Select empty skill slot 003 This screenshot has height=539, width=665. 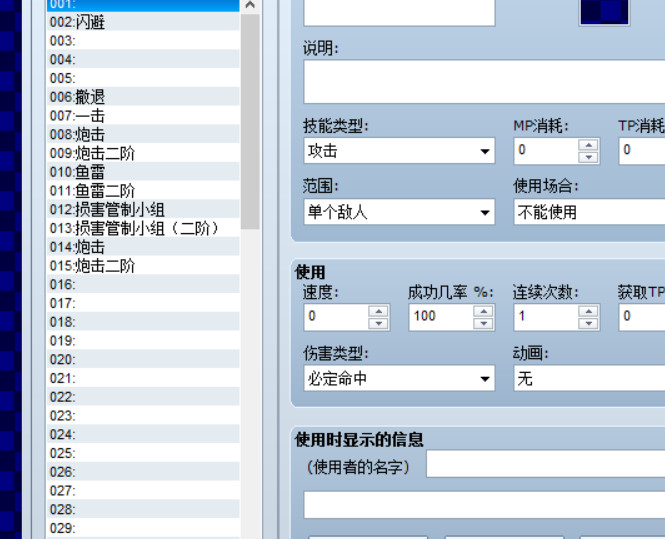(143, 41)
